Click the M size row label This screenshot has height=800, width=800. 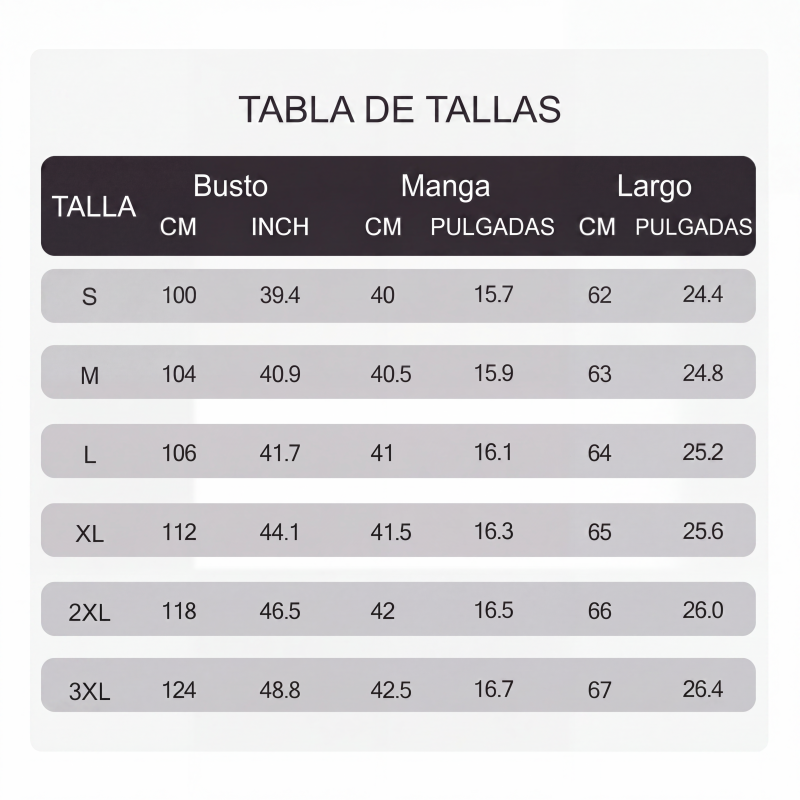(89, 376)
